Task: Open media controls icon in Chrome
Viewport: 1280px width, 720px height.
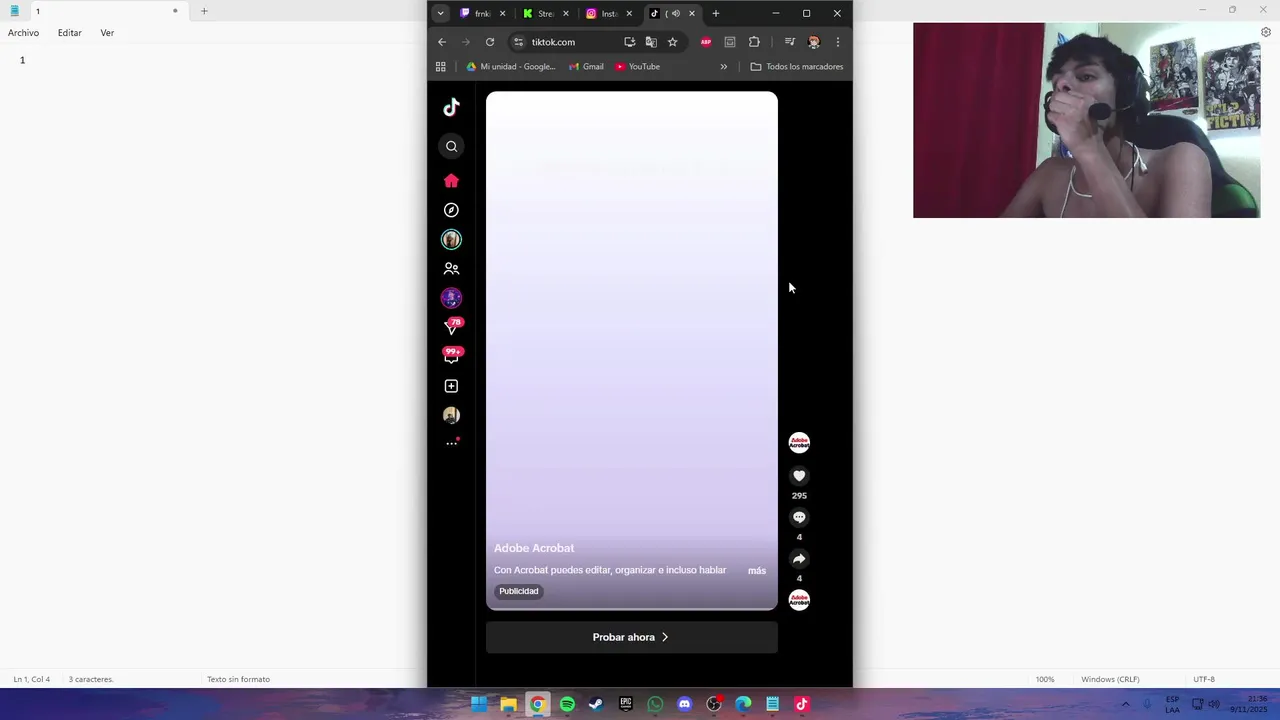Action: 789,42
